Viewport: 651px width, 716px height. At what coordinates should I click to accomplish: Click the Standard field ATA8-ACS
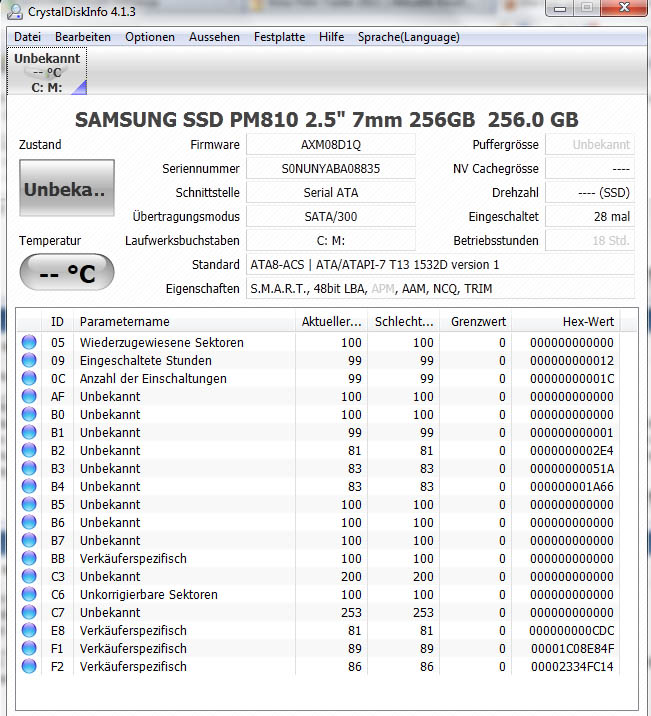click(x=441, y=265)
